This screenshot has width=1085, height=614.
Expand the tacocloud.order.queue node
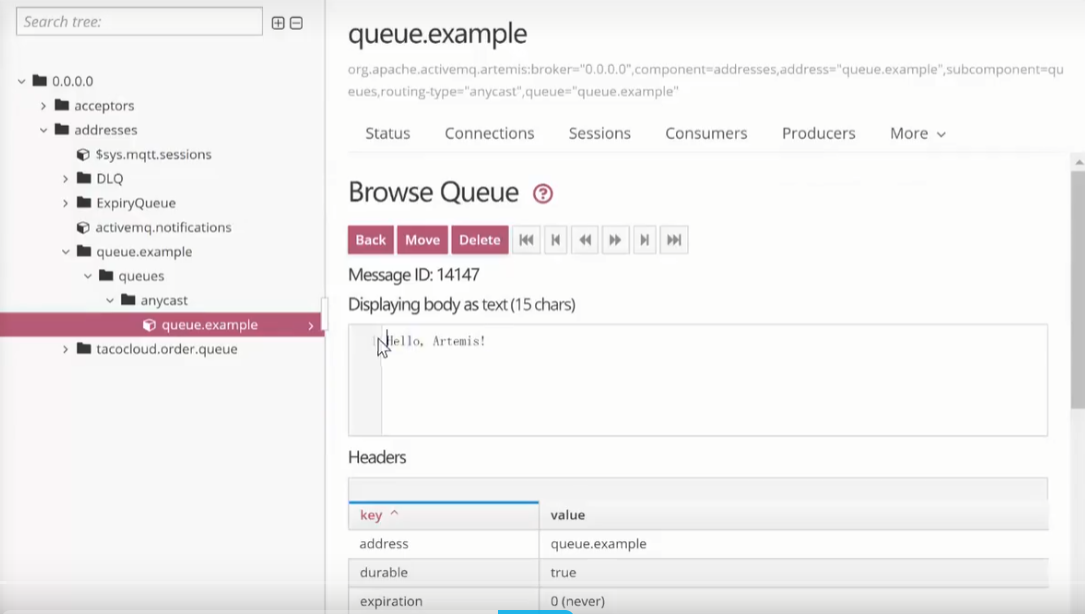66,350
